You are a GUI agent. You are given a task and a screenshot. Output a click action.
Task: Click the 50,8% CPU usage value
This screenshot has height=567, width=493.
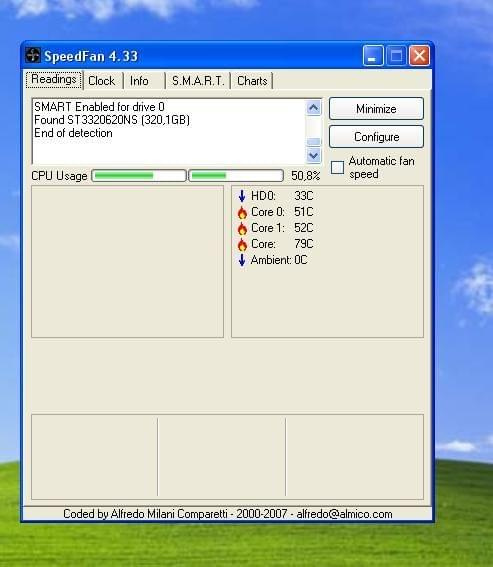(x=306, y=176)
